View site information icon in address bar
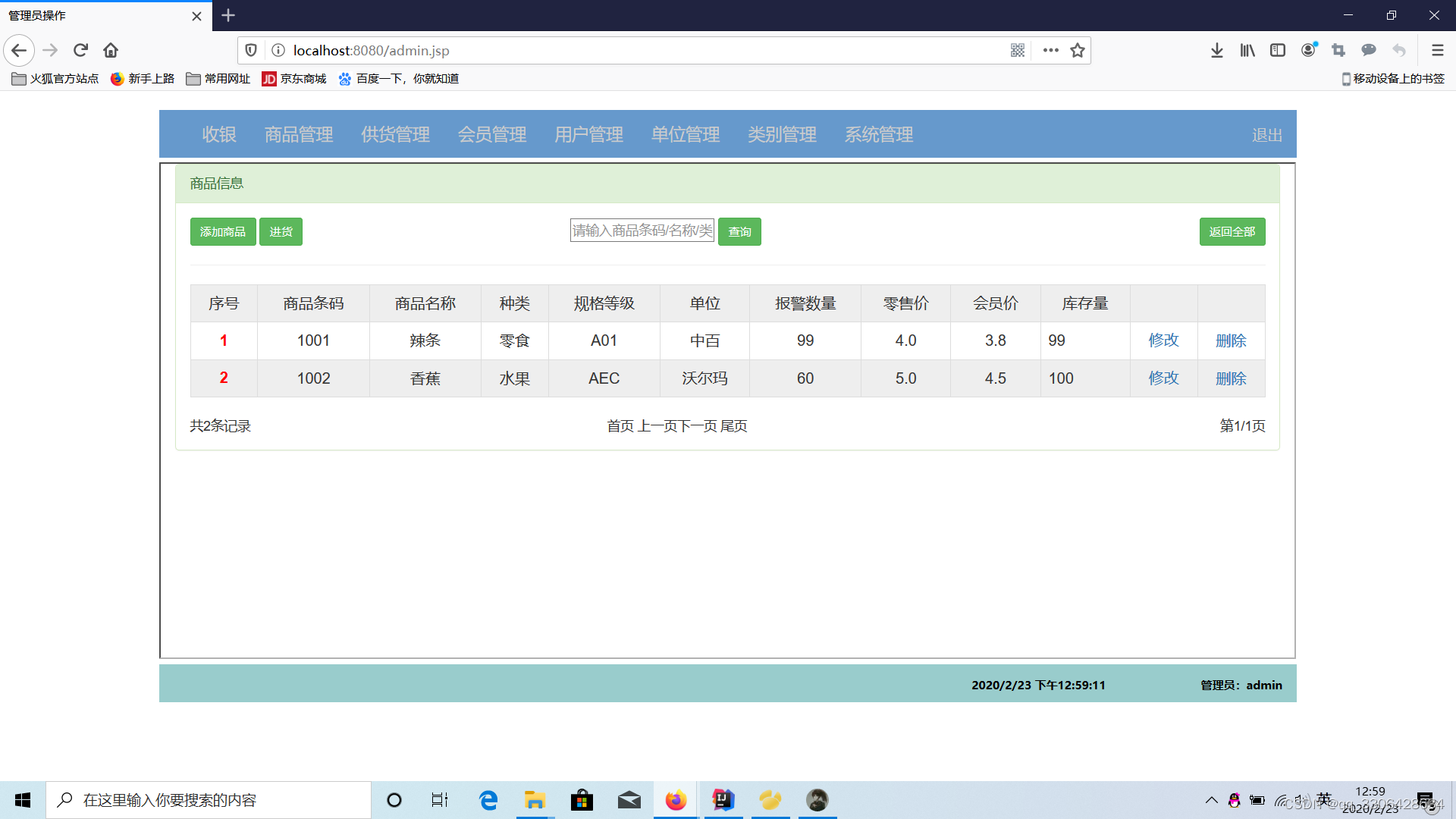The height and width of the screenshot is (819, 1456). click(278, 51)
